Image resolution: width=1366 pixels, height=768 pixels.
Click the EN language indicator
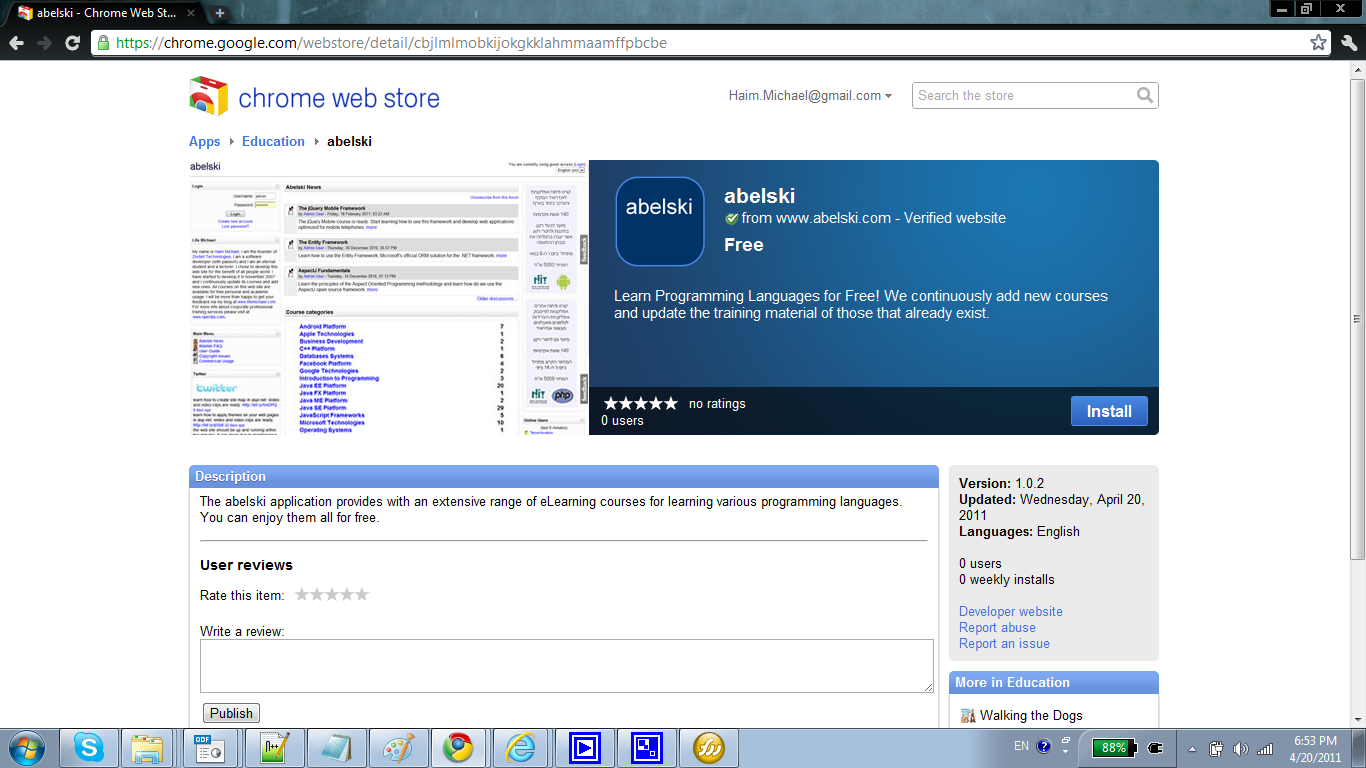pyautogui.click(x=1021, y=746)
